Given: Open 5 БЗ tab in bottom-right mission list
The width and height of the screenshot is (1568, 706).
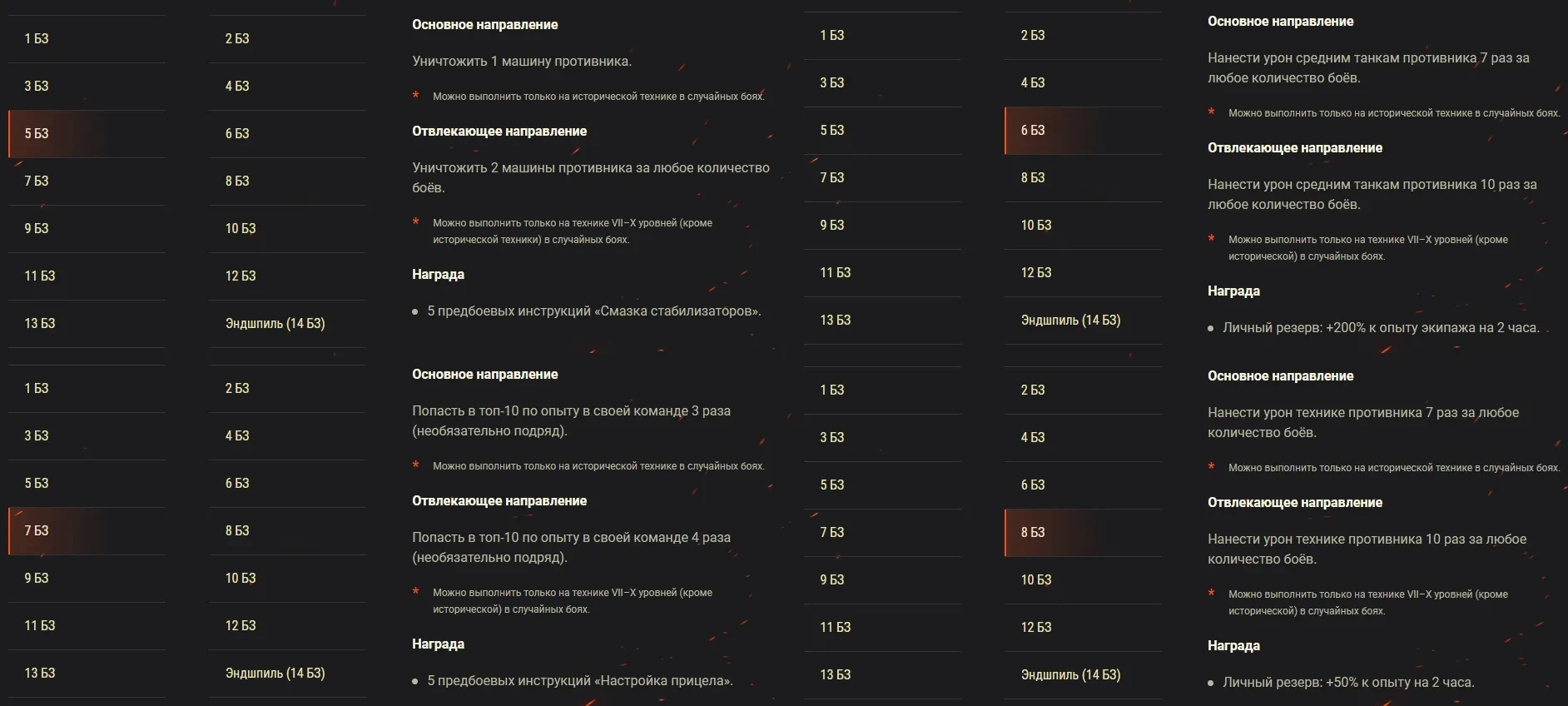Looking at the screenshot, I should pos(832,485).
